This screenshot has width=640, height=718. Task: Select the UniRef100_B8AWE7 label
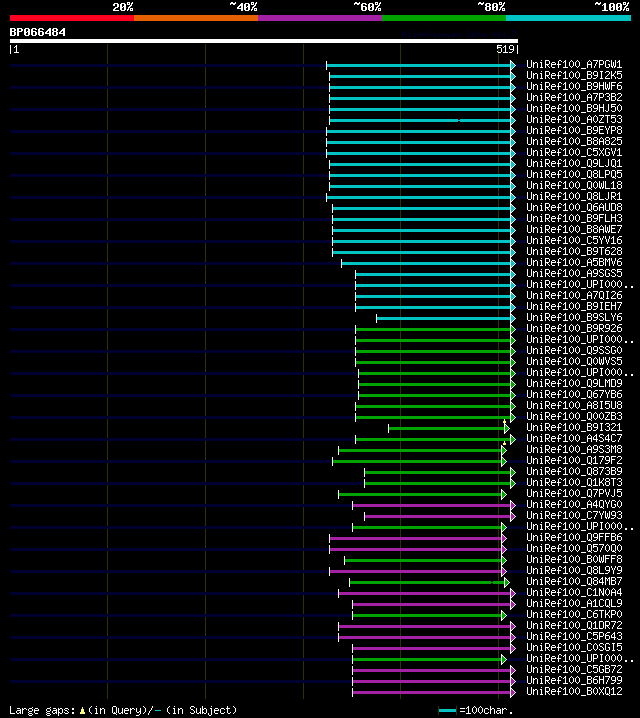coord(574,229)
